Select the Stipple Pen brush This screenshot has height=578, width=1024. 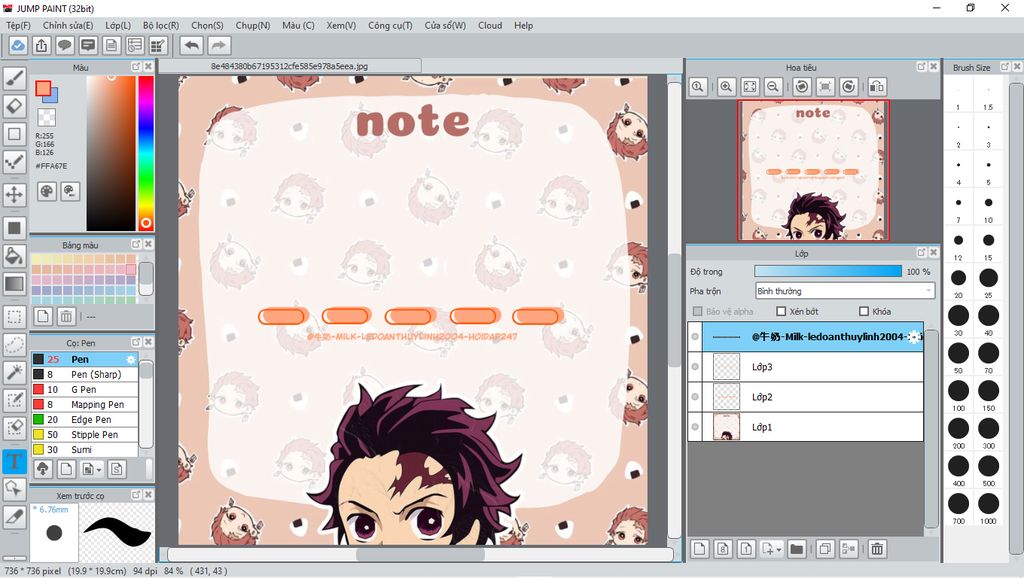(x=85, y=434)
